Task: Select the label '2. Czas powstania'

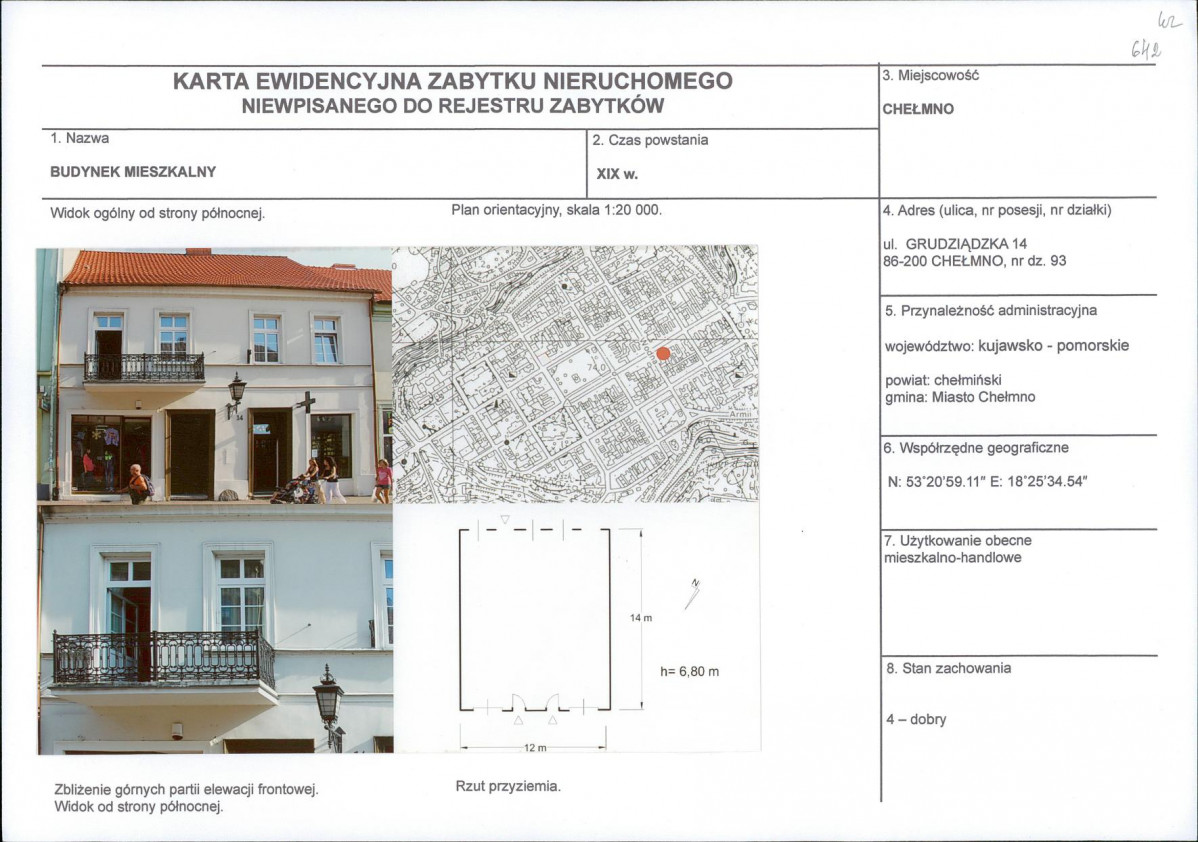Action: (650, 141)
